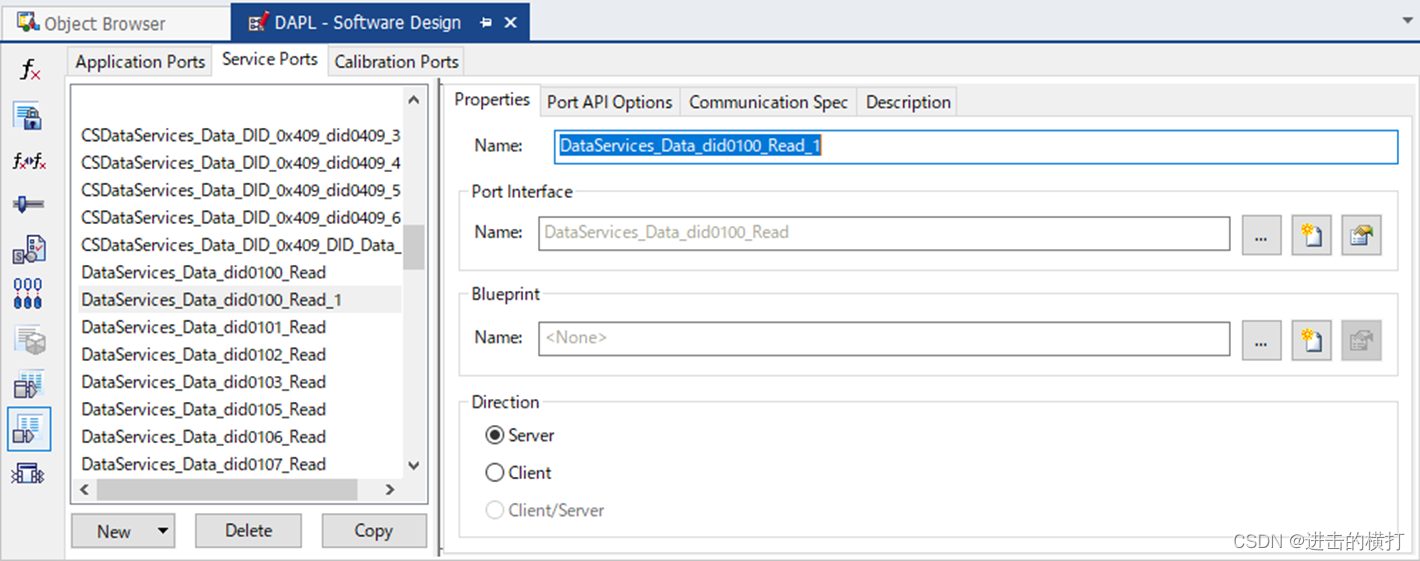Click the slider-shaped icon in left sidebar
The height and width of the screenshot is (561, 1420).
[x=28, y=204]
